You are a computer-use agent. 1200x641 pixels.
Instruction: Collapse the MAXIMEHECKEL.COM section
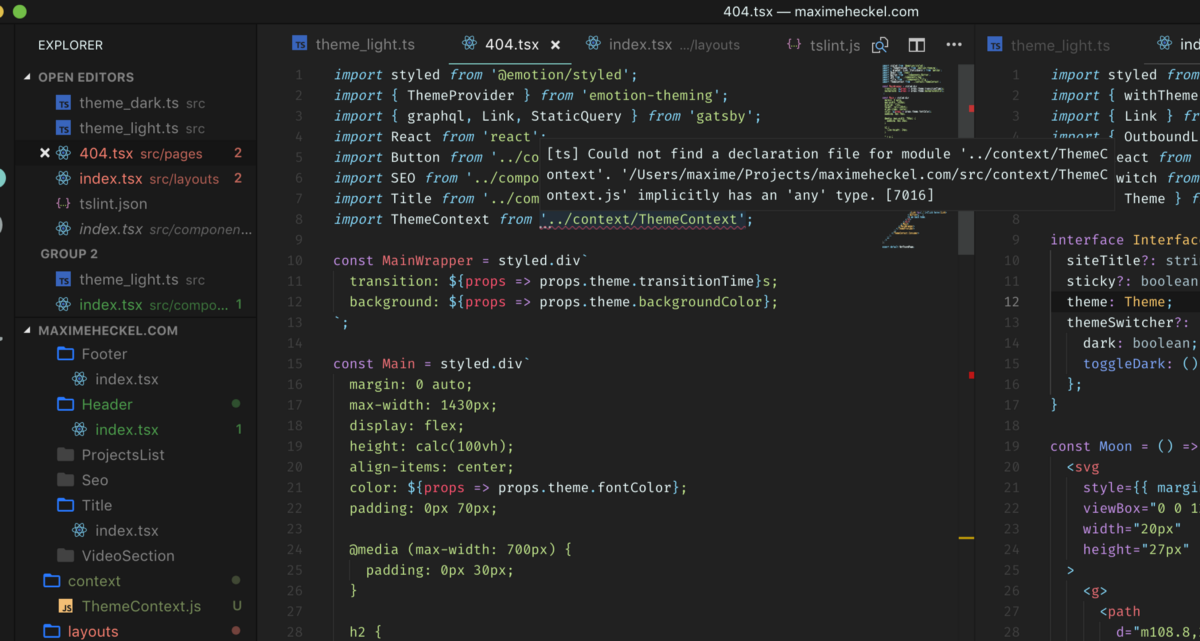coord(30,329)
